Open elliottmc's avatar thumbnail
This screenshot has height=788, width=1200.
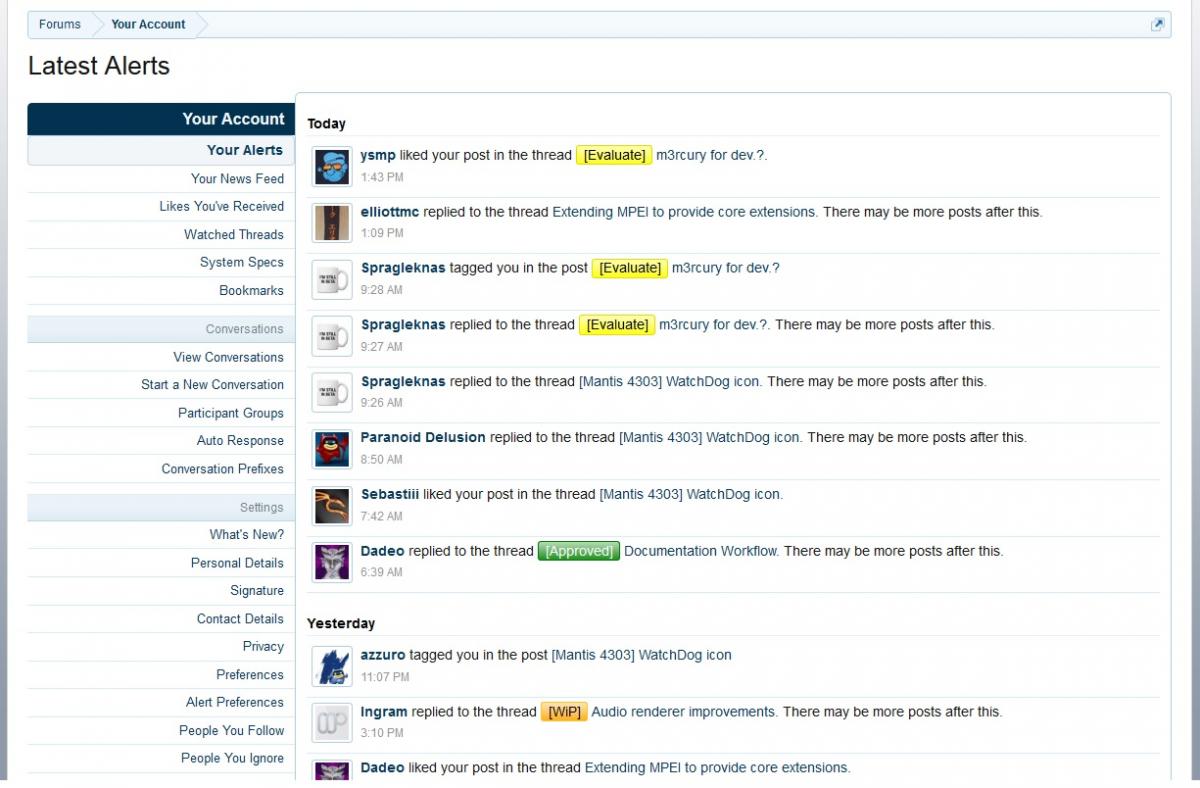click(332, 223)
